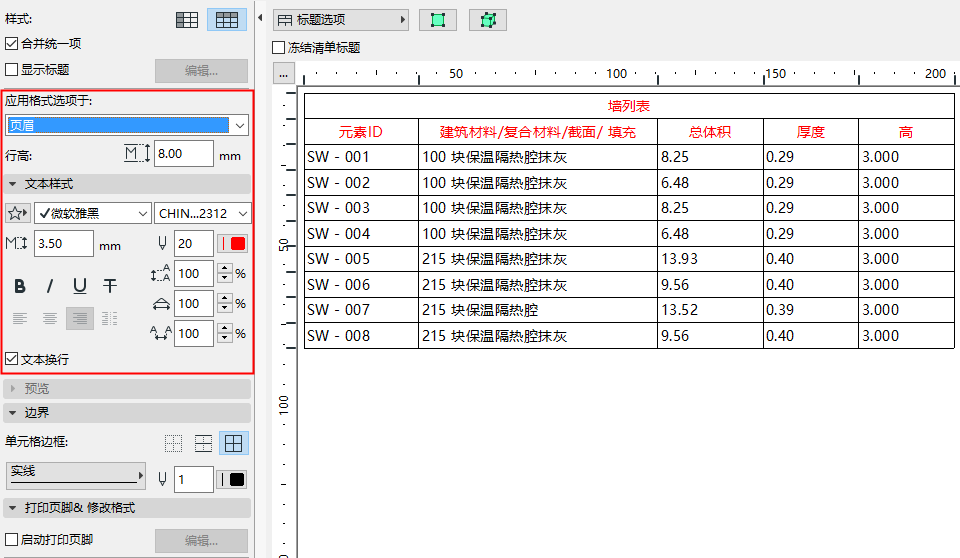This screenshot has width=960, height=558.
Task: Align text to the left
Action: 20,319
